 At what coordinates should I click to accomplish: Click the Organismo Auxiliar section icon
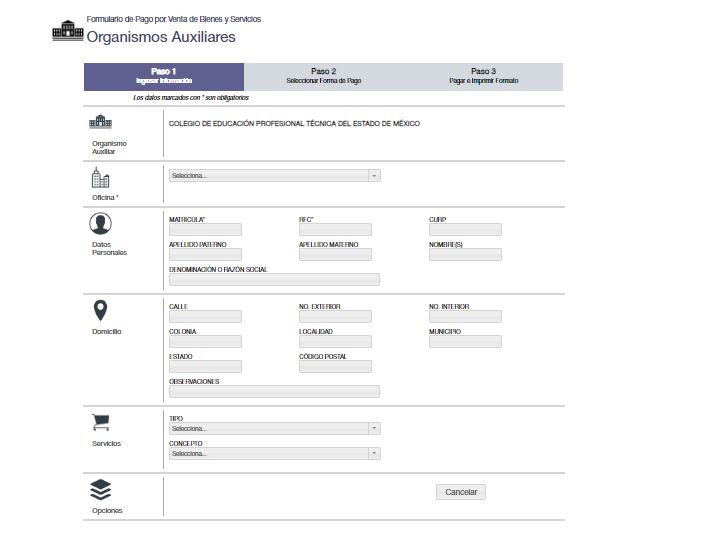pyautogui.click(x=100, y=121)
